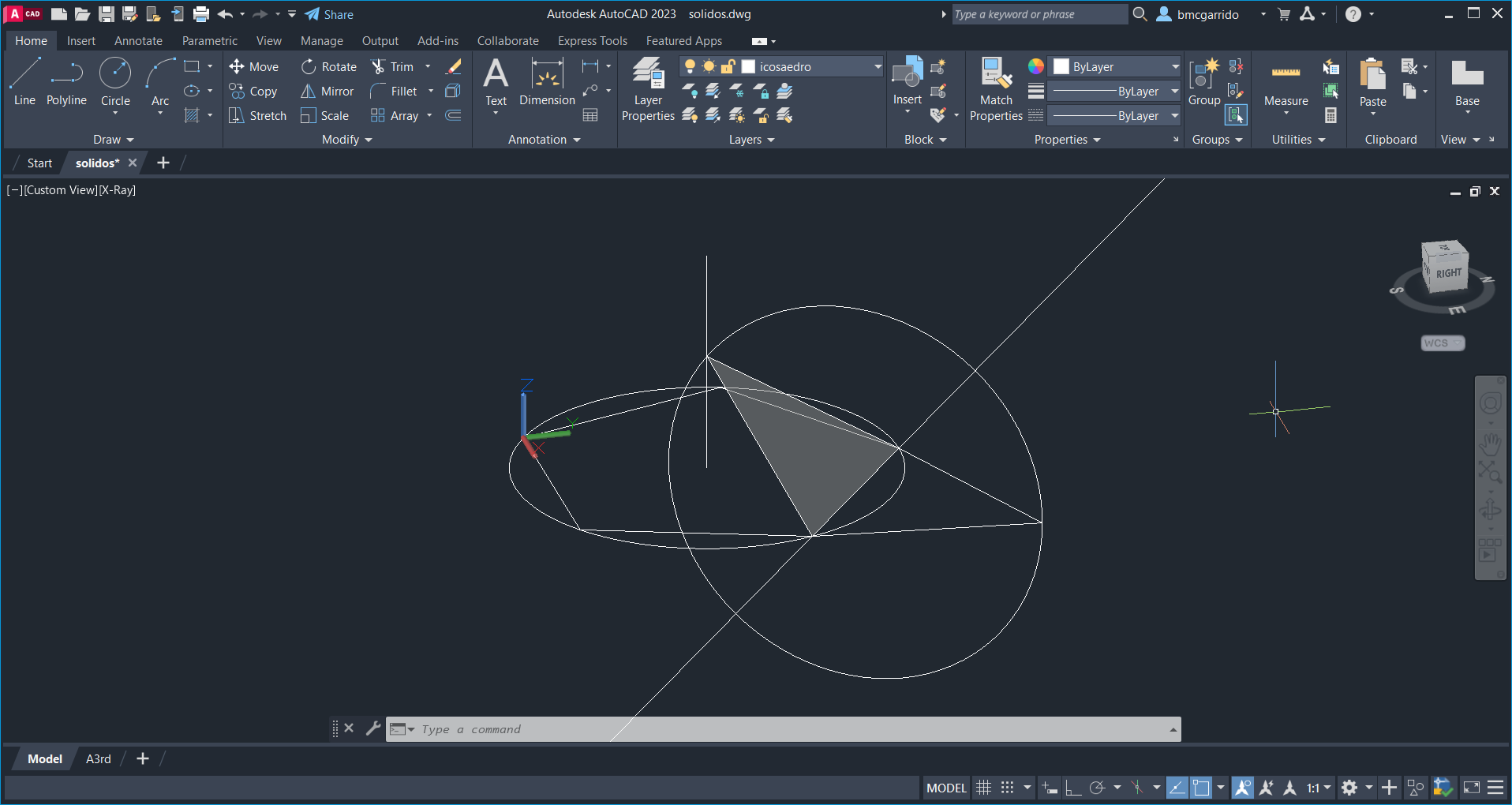Choose the Trim tool
1512x805 pixels.
click(x=393, y=67)
